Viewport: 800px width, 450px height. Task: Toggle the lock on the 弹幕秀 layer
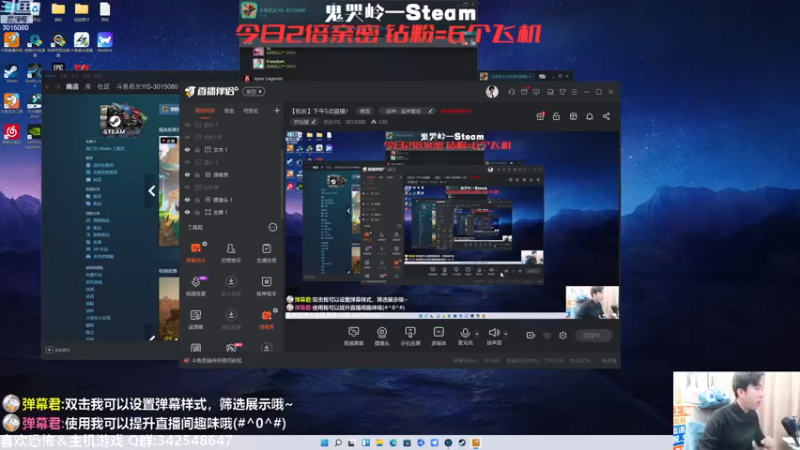click(x=197, y=175)
